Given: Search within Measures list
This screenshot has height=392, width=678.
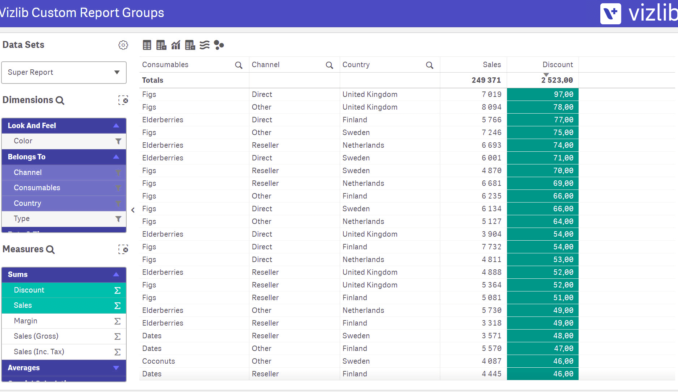Looking at the screenshot, I should point(50,249).
